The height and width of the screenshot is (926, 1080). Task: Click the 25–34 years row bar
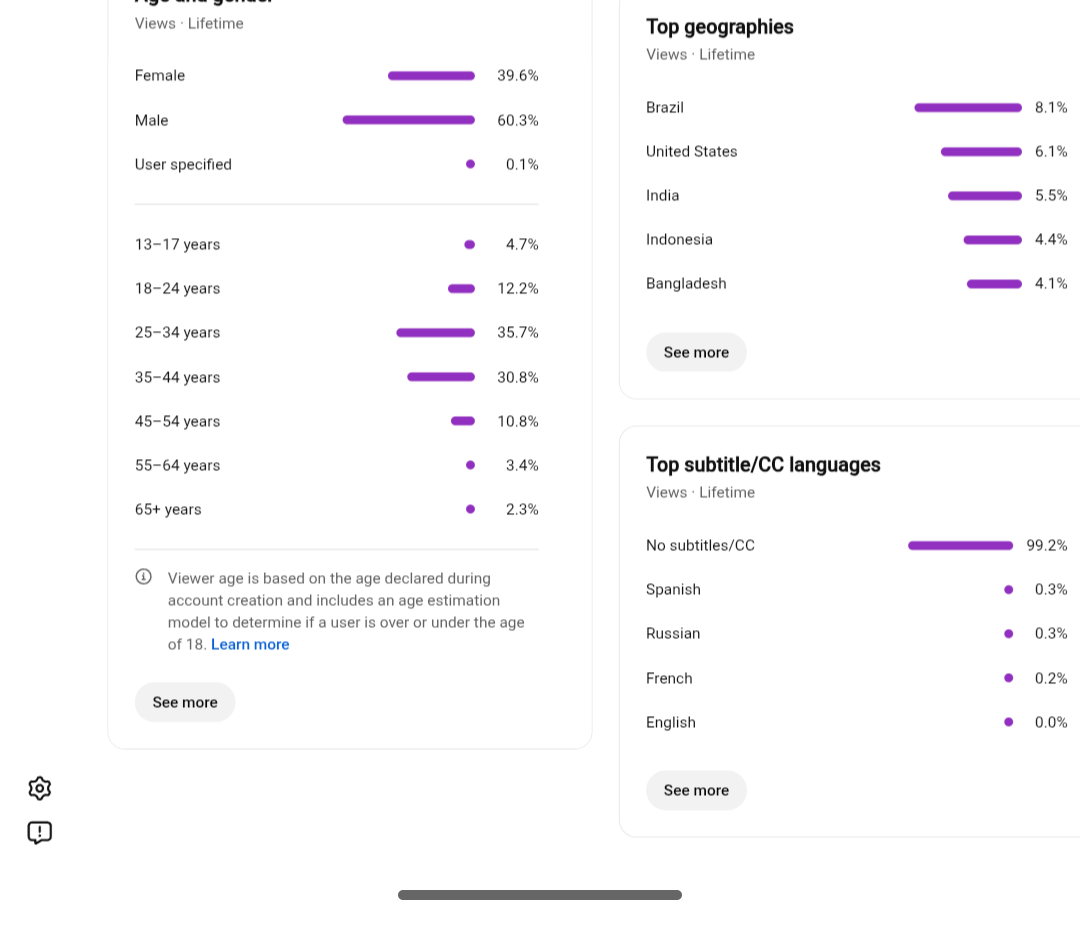pyautogui.click(x=435, y=333)
